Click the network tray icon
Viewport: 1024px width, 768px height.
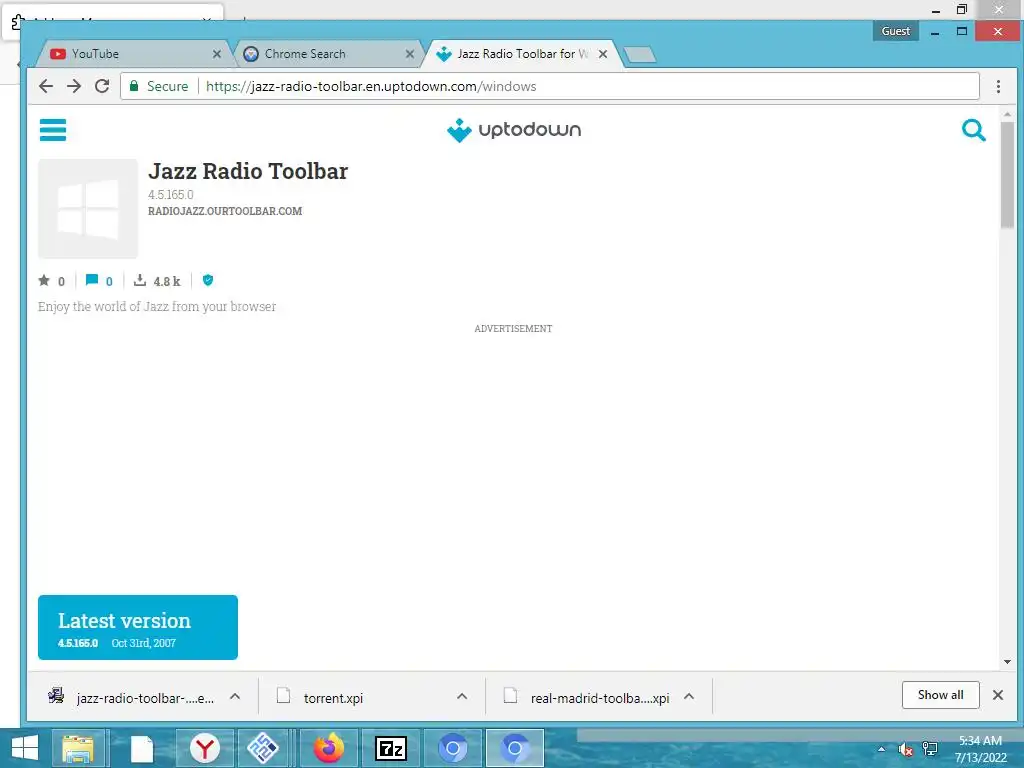click(x=929, y=749)
